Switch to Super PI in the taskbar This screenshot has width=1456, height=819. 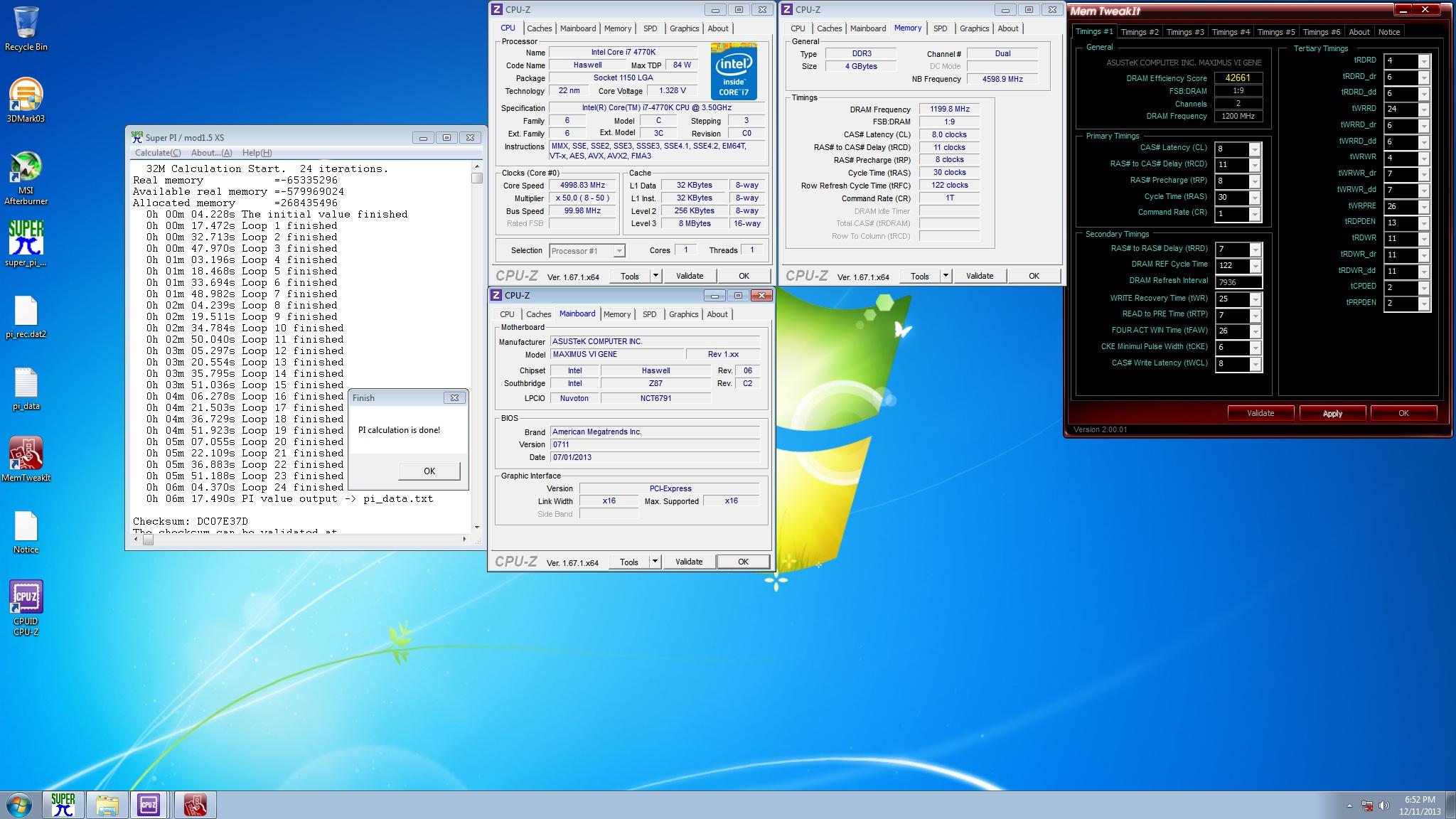[63, 805]
